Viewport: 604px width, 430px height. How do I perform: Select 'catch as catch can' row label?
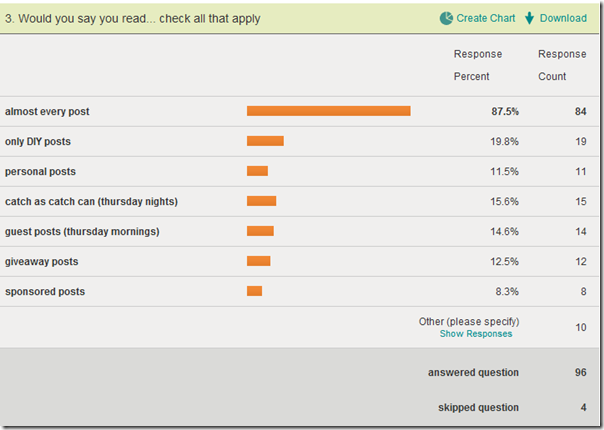tap(91, 201)
